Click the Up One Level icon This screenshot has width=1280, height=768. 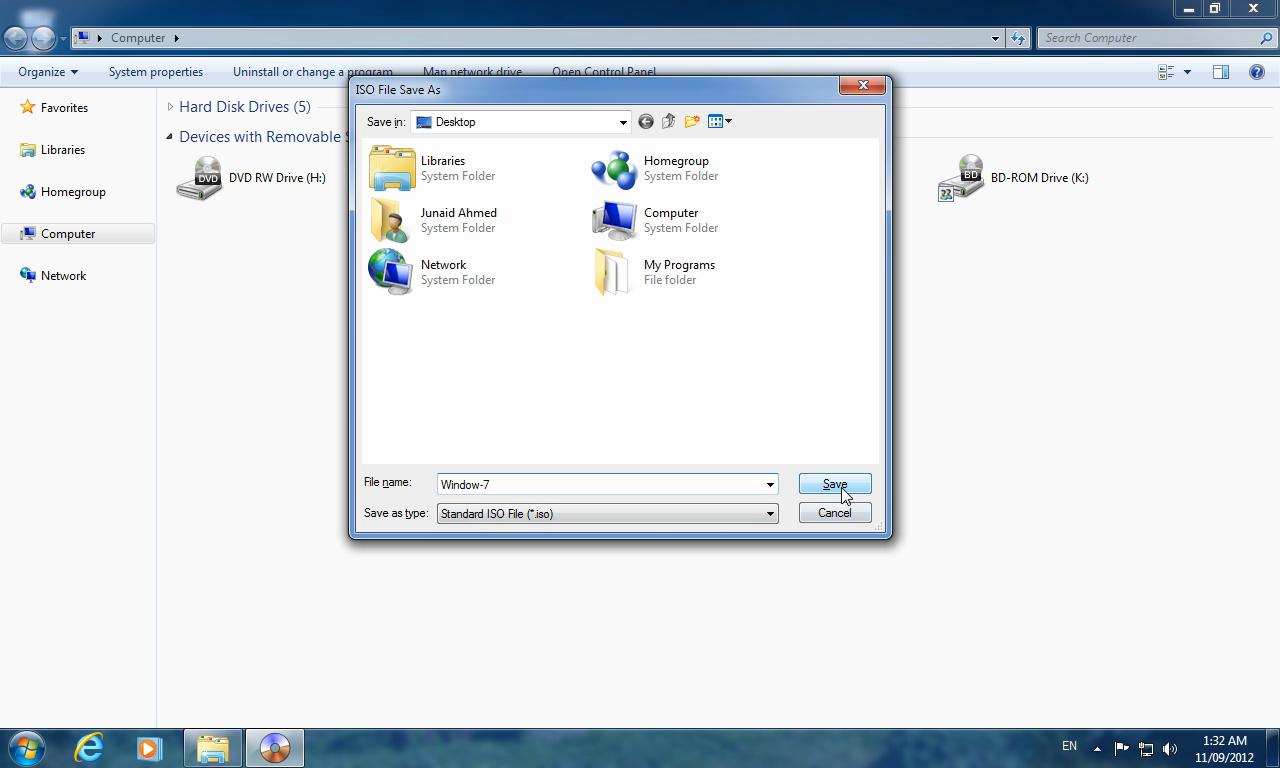click(668, 121)
